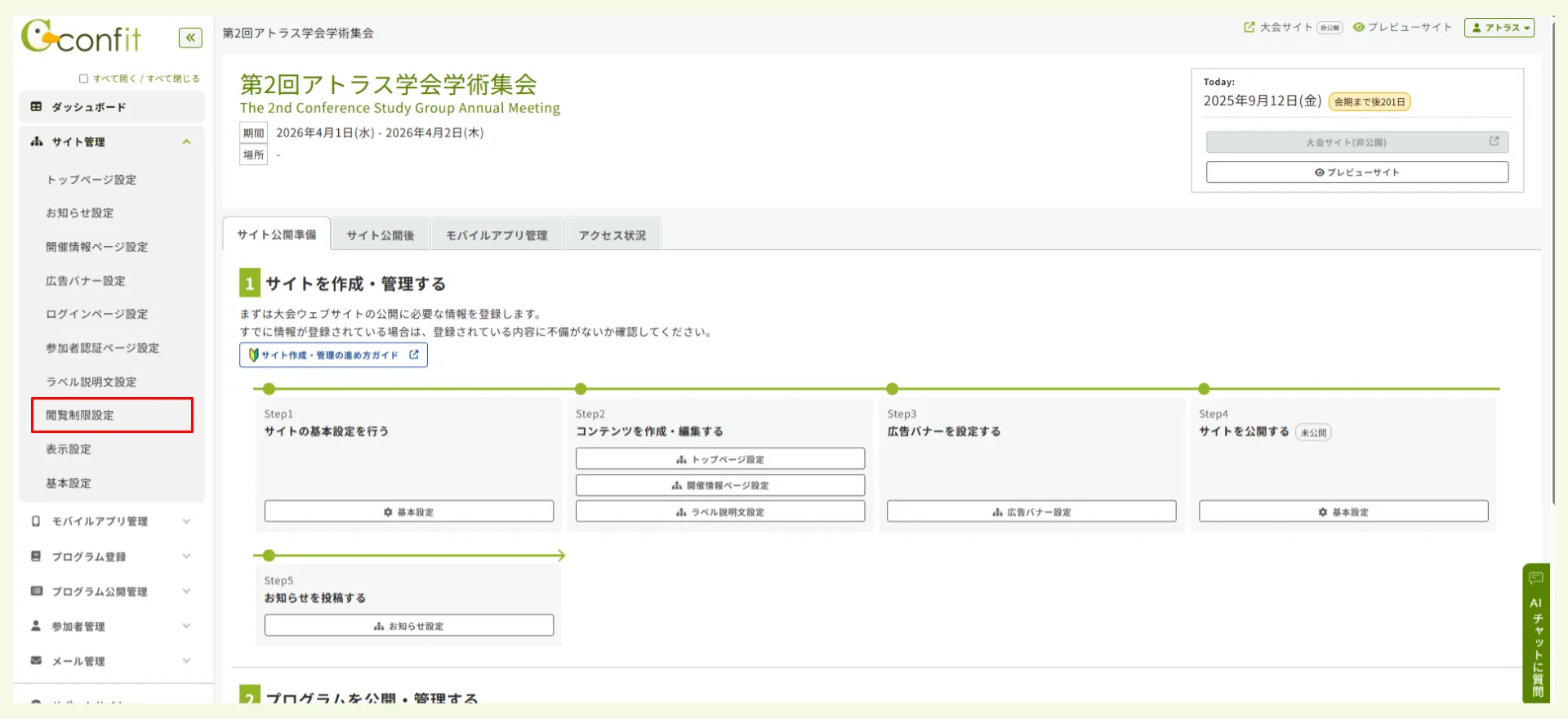The width and height of the screenshot is (1568, 719).
Task: Open ラベル説明文設定 in sidebar menu
Action: pyautogui.click(x=91, y=382)
